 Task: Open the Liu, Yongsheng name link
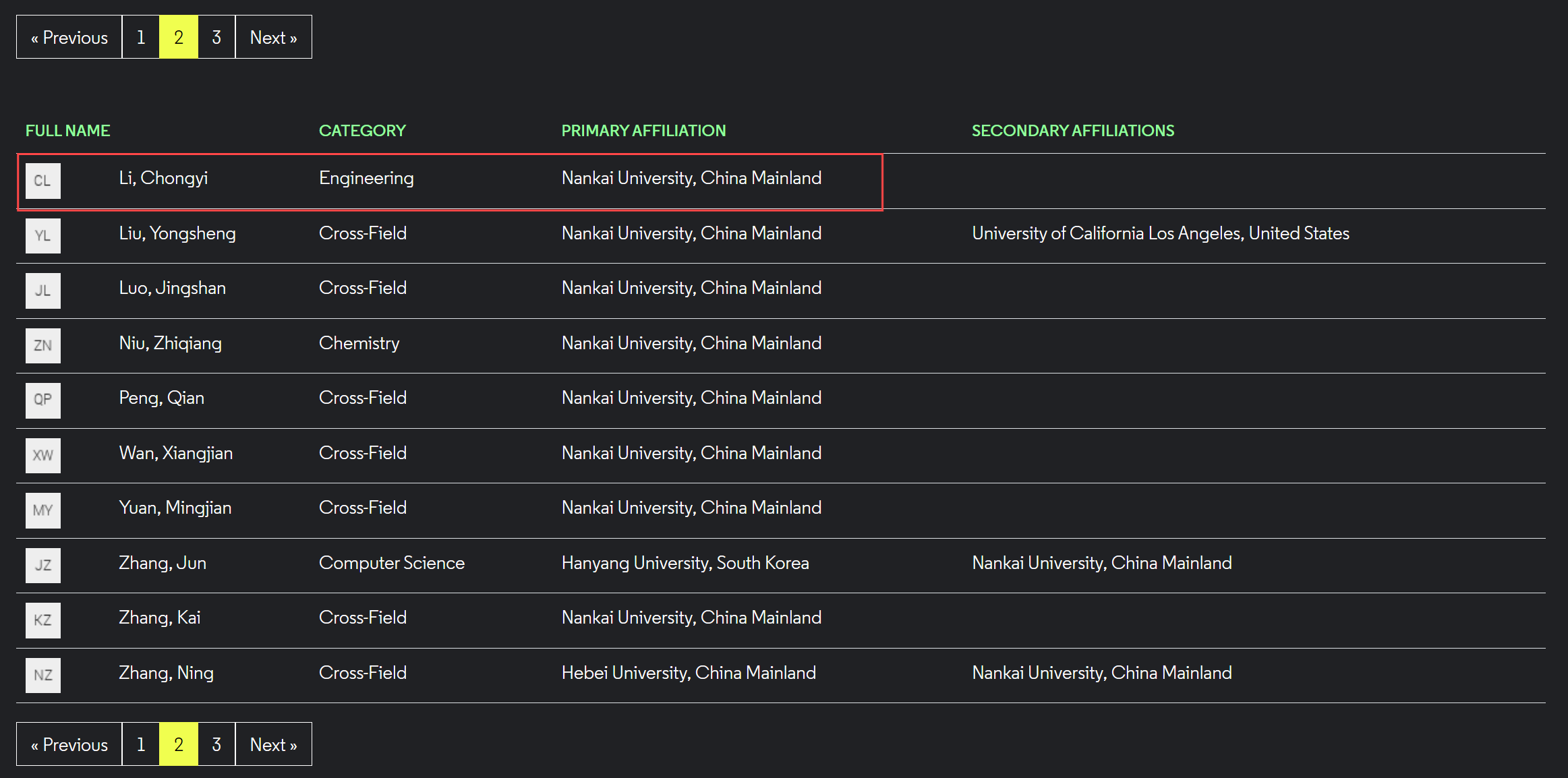click(177, 233)
